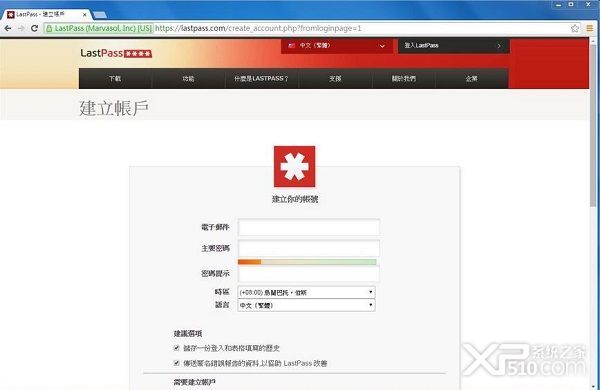The image size is (600, 390).
Task: Click the 登入 LastPass button
Action: click(x=453, y=46)
